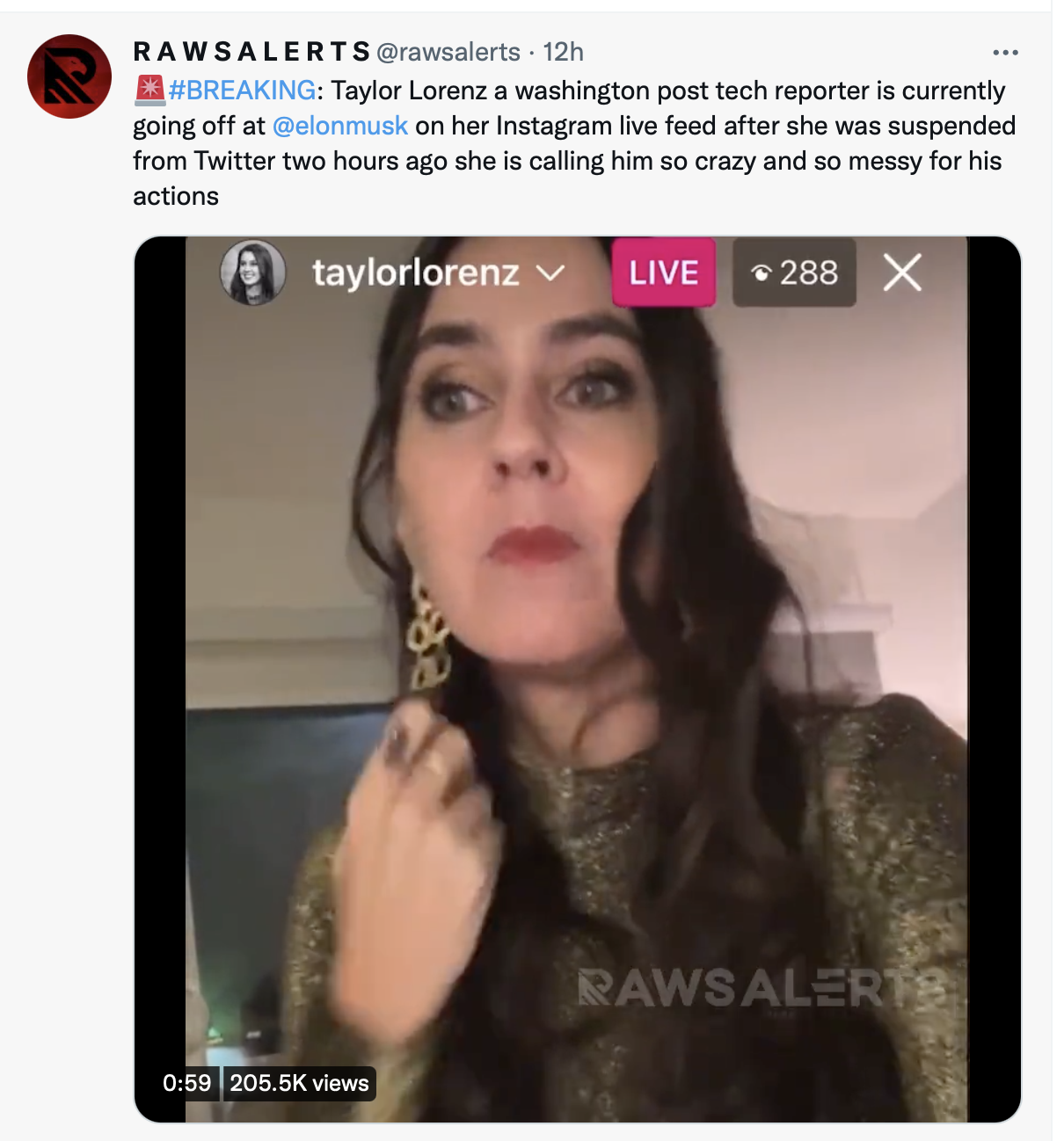Click the 0:59 video duration label
The width and height of the screenshot is (1064, 1141).
pos(187,1083)
